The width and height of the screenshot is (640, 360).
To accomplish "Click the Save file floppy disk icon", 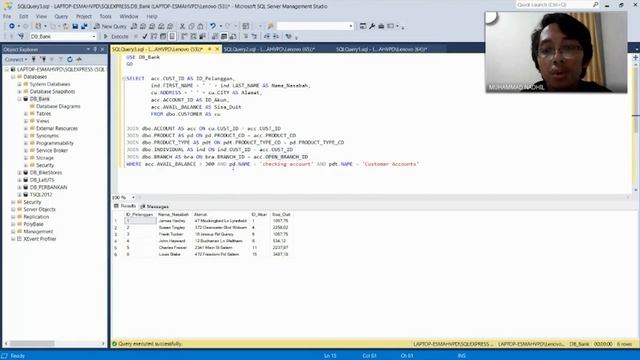I will click(x=75, y=26).
